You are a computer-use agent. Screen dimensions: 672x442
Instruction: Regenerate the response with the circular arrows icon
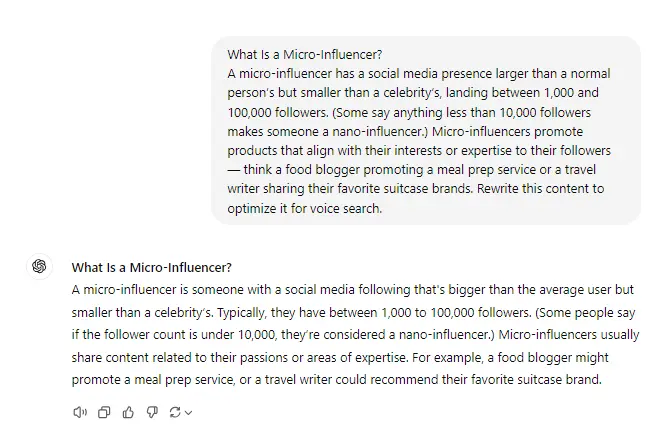174,411
